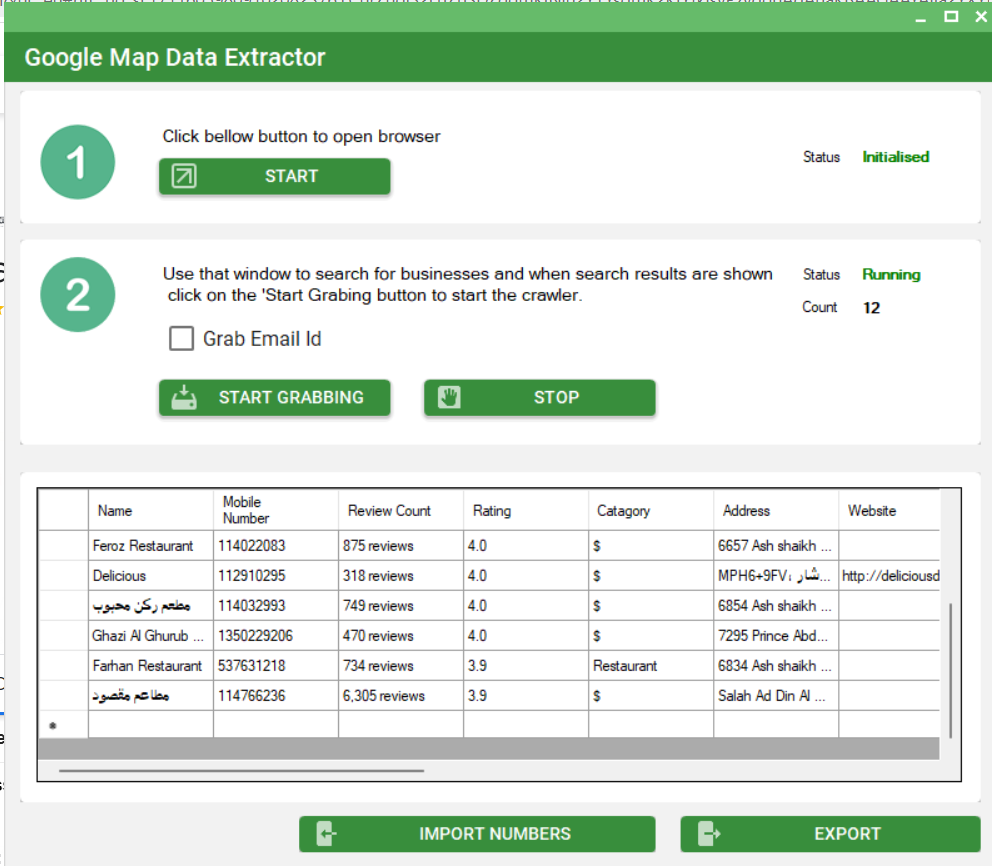
Task: Click the hand icon on STOP button
Action: 449,397
